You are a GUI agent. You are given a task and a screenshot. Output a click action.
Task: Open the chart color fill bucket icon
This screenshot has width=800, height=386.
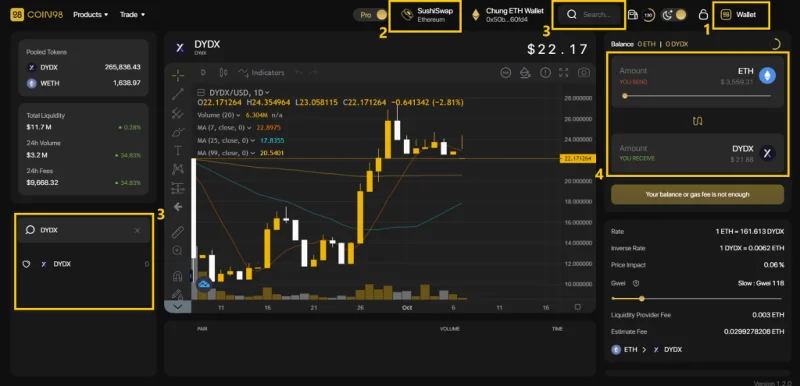[525, 73]
